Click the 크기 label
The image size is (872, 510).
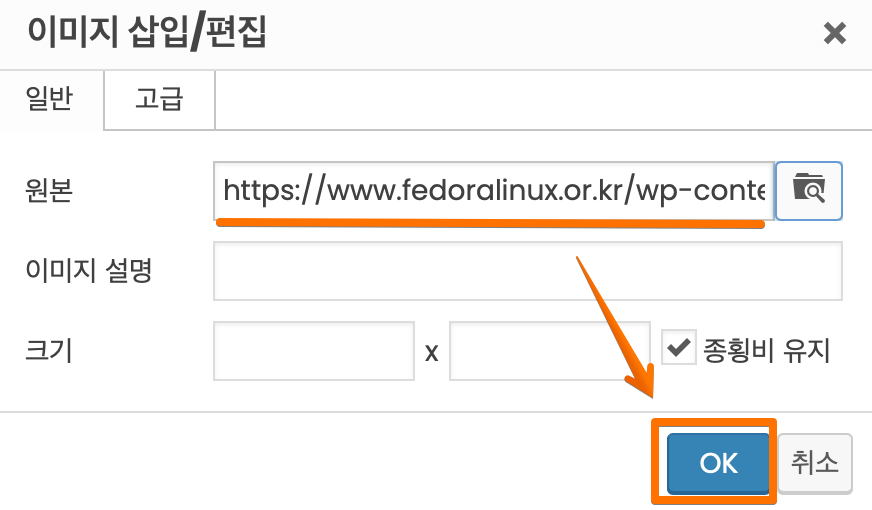click(49, 351)
